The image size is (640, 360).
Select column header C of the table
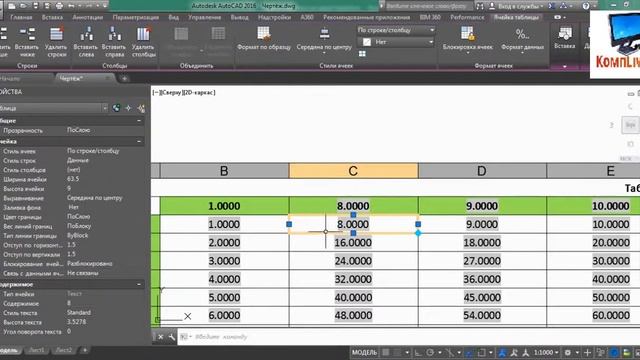click(x=353, y=171)
